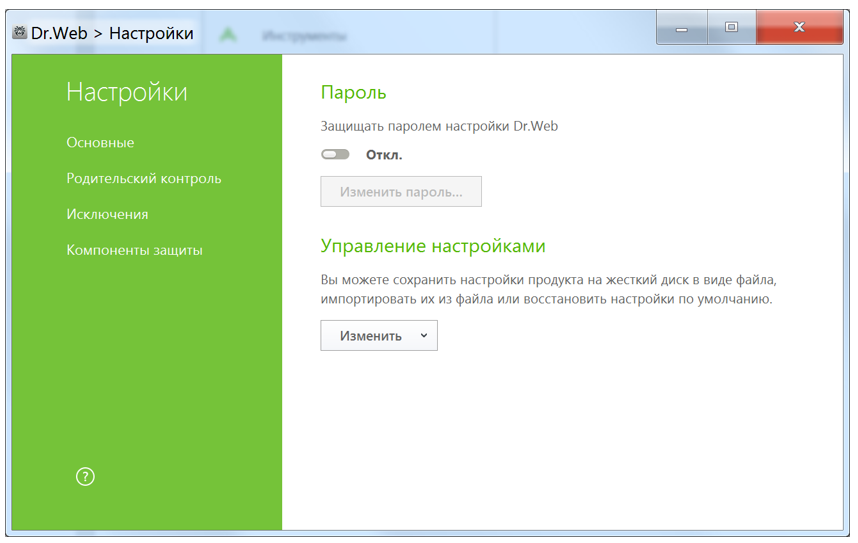Maximize the Dr.Web settings window
This screenshot has width=858, height=543.
pos(732,27)
